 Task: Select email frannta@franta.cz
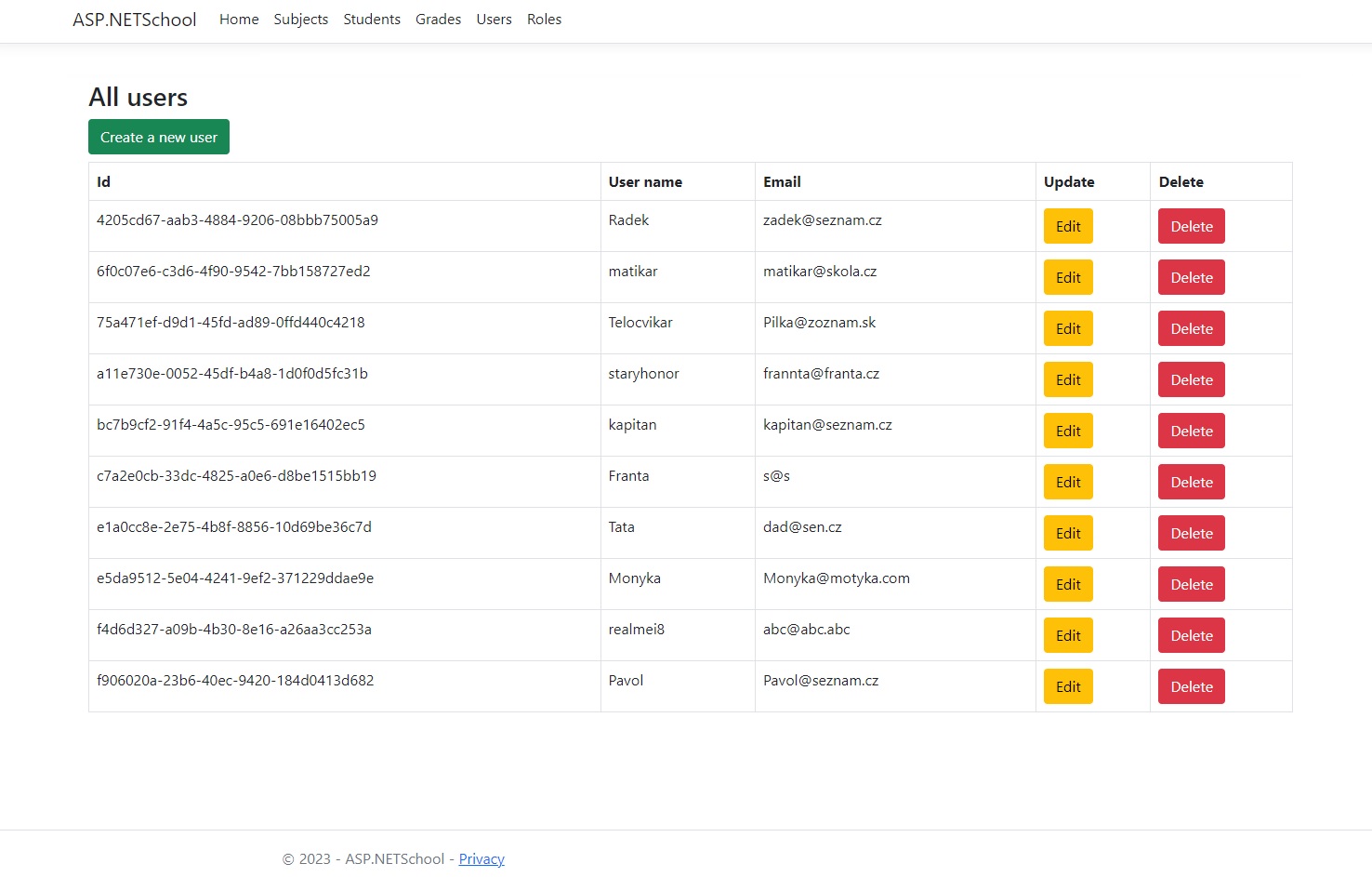point(822,374)
